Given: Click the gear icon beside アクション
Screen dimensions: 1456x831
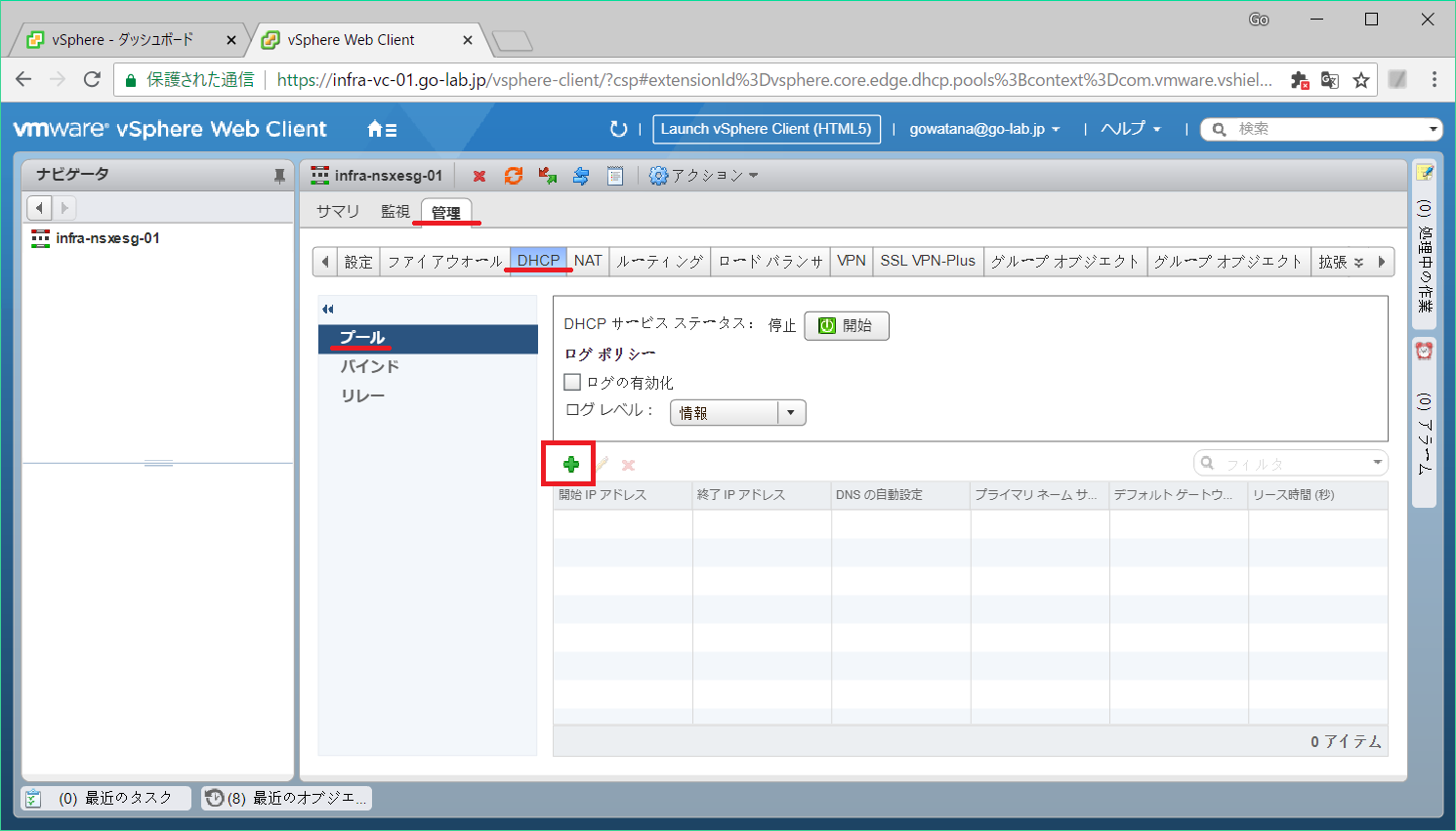Looking at the screenshot, I should (x=659, y=176).
